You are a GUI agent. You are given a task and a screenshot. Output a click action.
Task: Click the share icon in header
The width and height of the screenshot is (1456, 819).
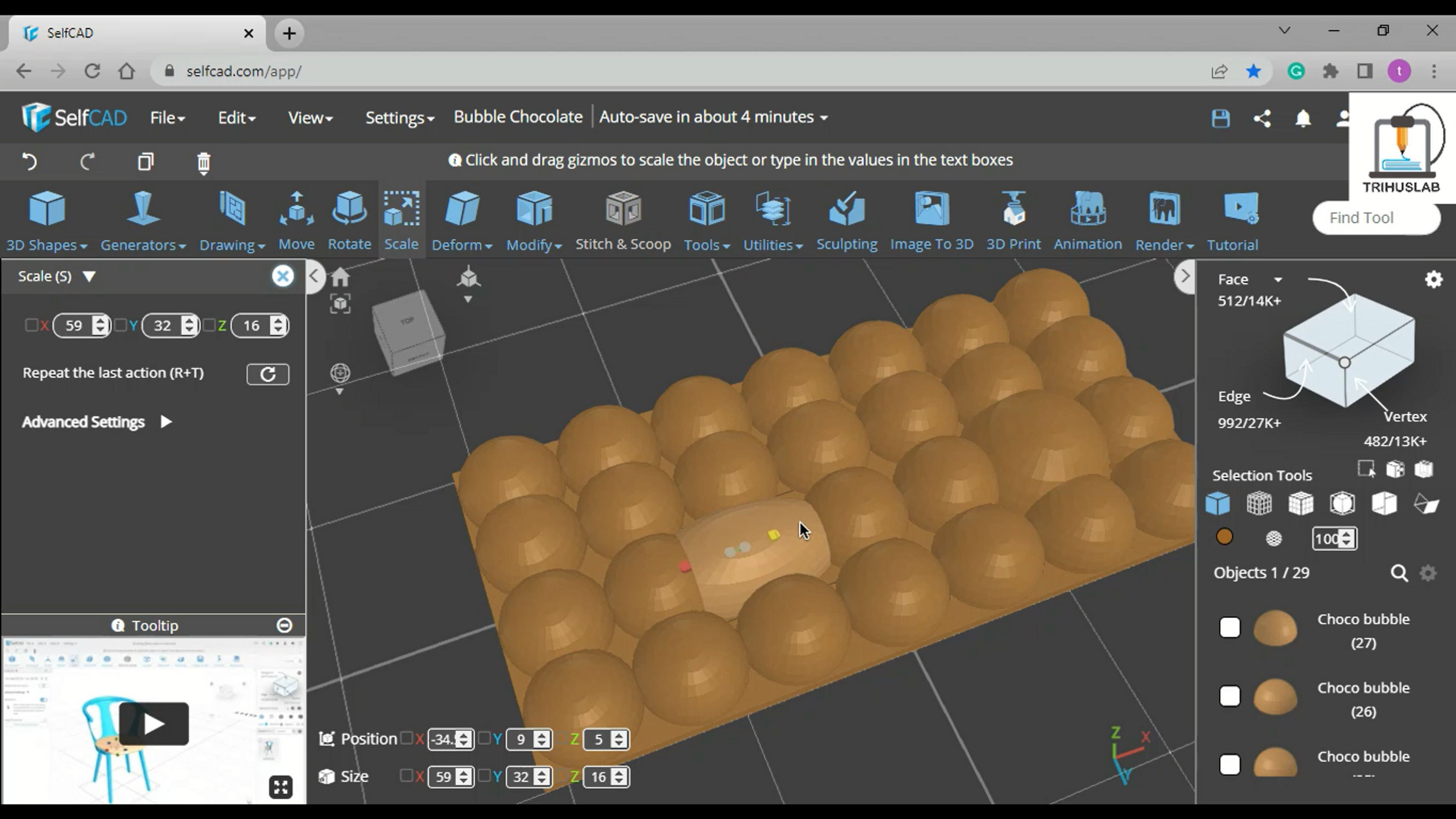[x=1262, y=118]
